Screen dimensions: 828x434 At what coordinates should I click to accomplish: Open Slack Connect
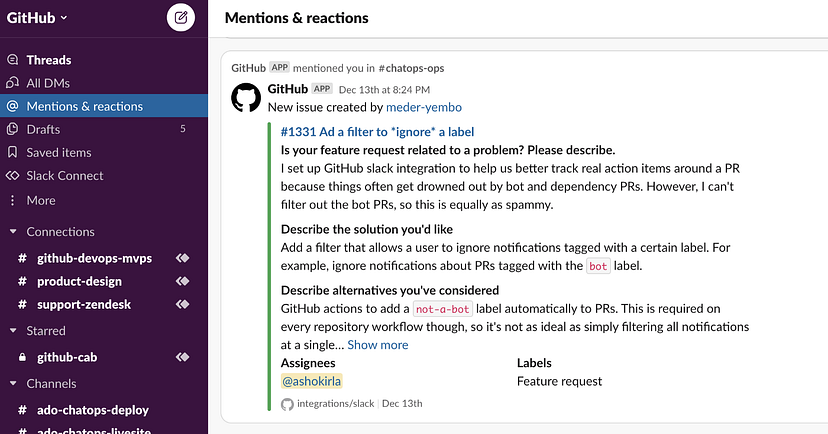65,175
